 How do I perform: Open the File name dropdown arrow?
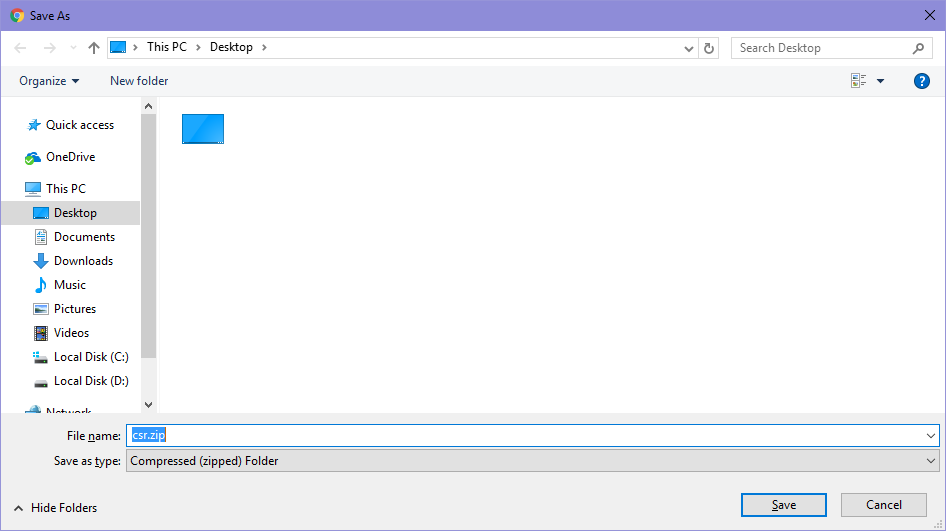tap(931, 435)
